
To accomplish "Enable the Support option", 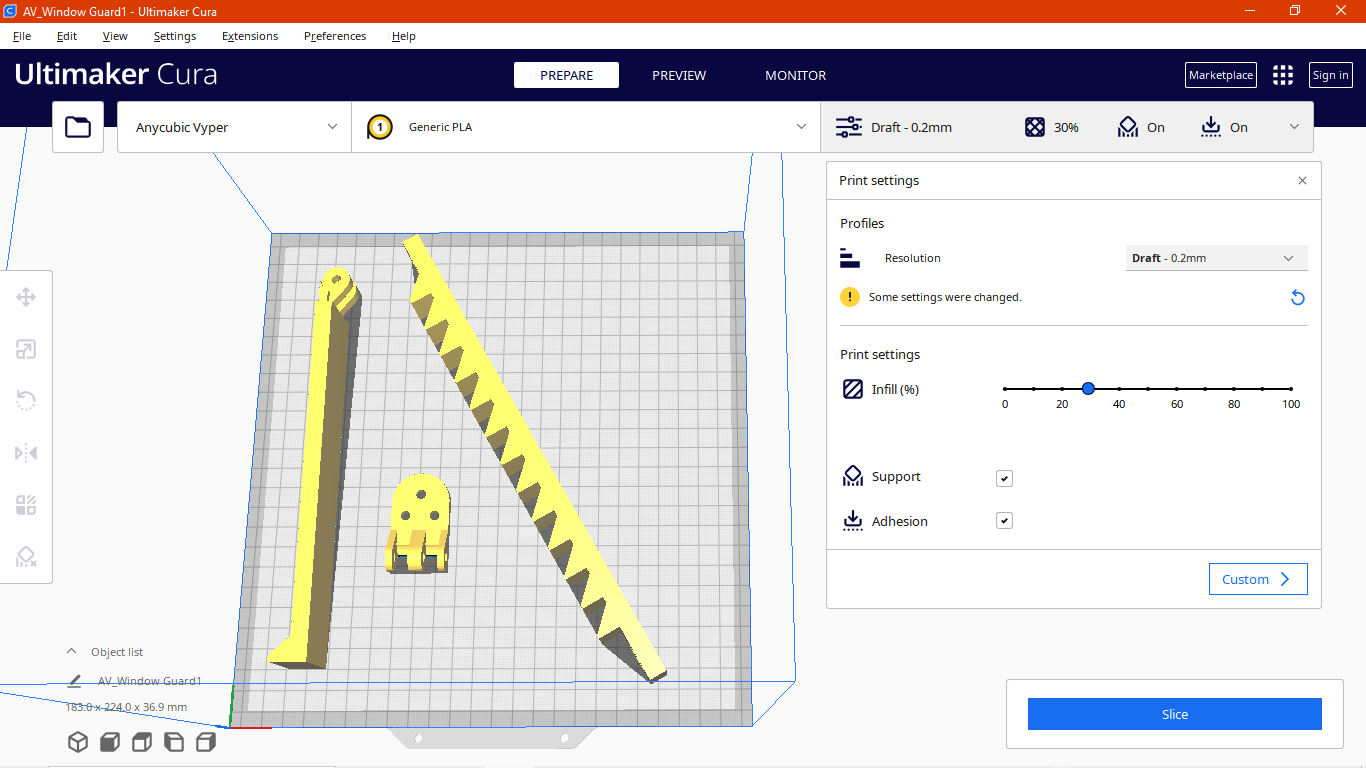I will (x=1004, y=478).
